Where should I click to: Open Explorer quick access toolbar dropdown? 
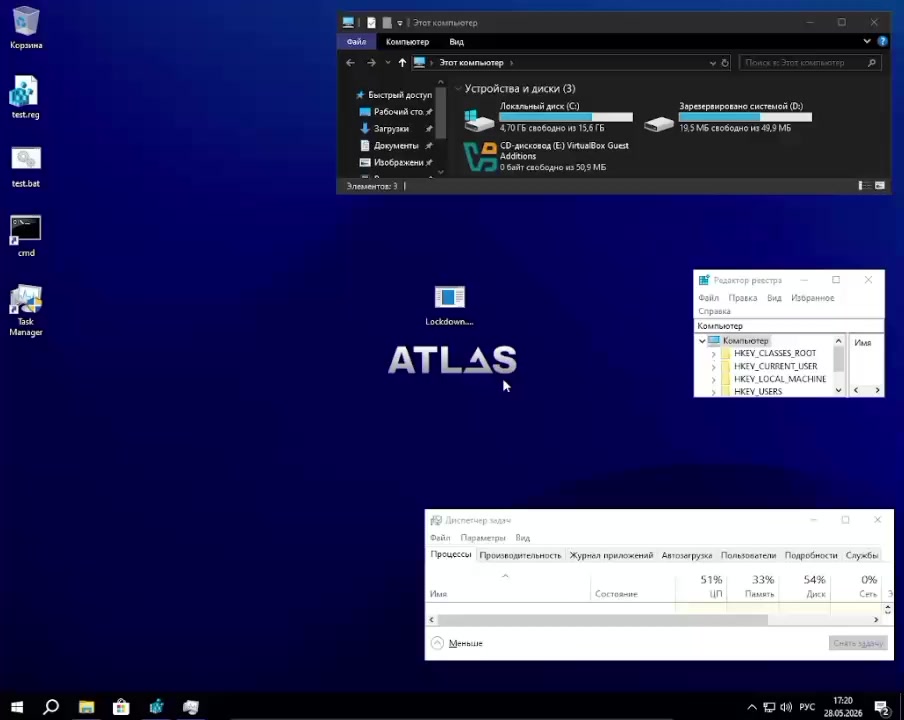tap(400, 23)
